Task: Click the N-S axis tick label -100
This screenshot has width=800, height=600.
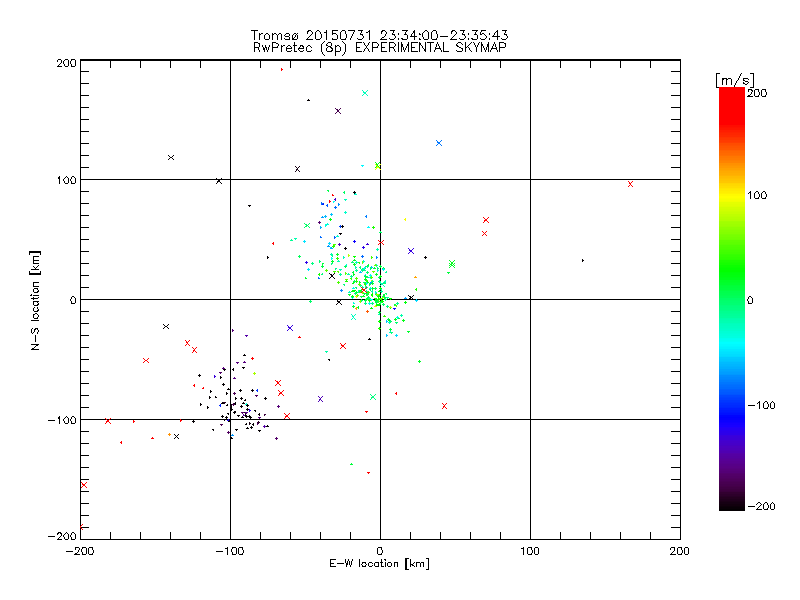Action: coord(62,420)
